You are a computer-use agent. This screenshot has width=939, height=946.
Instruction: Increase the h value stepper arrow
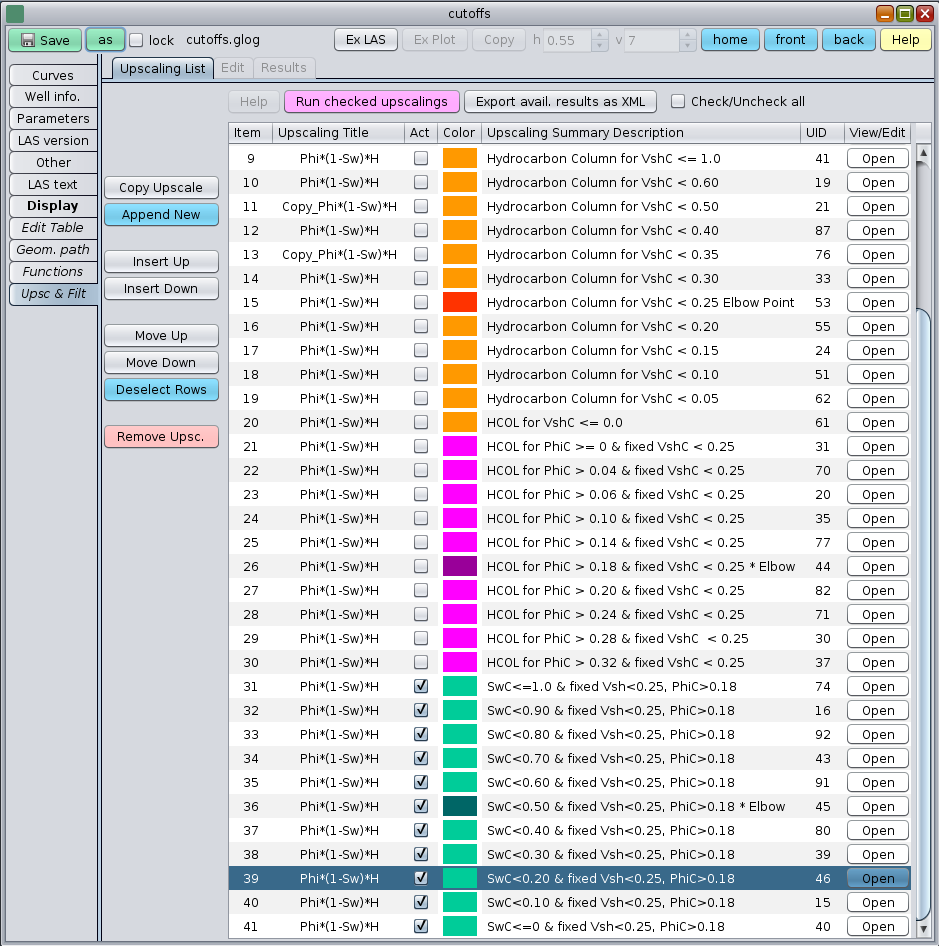coord(599,34)
